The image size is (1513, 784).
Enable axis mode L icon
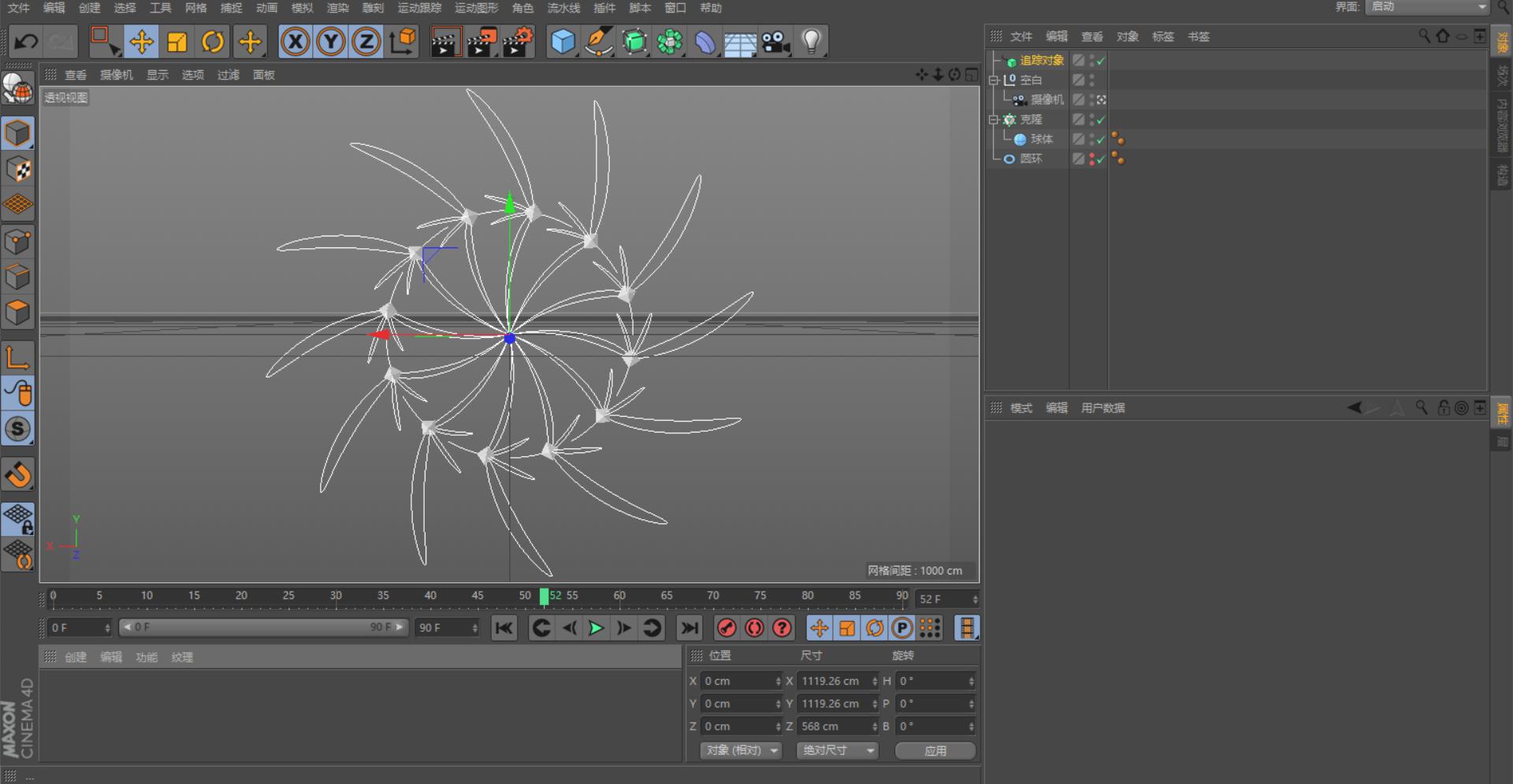[17, 357]
